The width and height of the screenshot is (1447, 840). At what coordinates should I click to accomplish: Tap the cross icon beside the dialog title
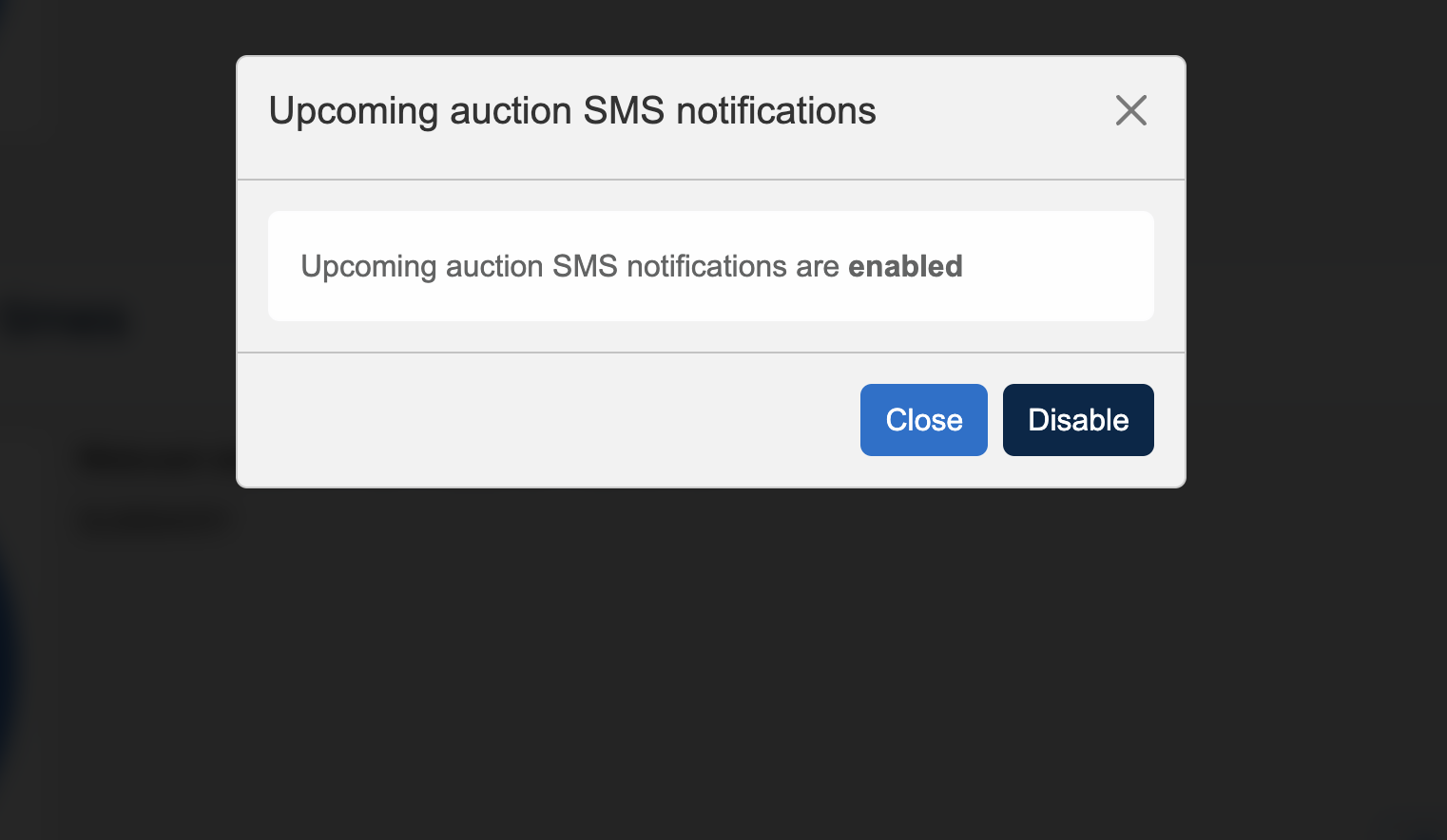1130,110
